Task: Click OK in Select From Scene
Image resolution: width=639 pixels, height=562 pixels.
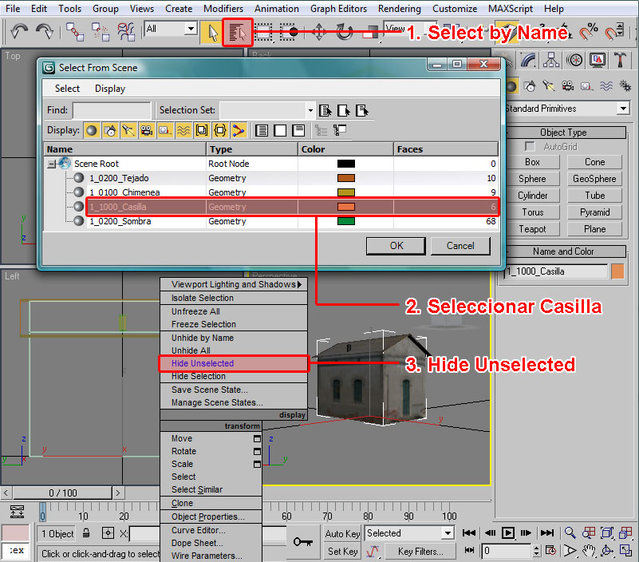Action: 396,245
